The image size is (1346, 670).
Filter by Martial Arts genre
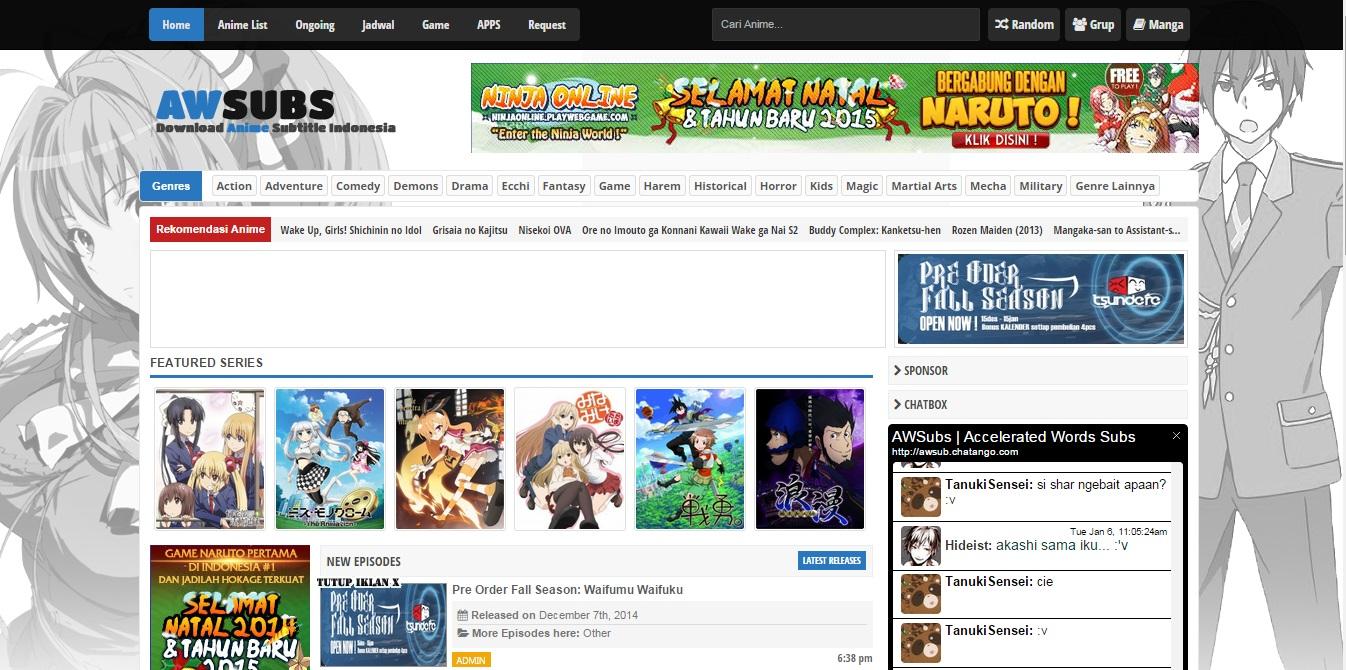924,186
